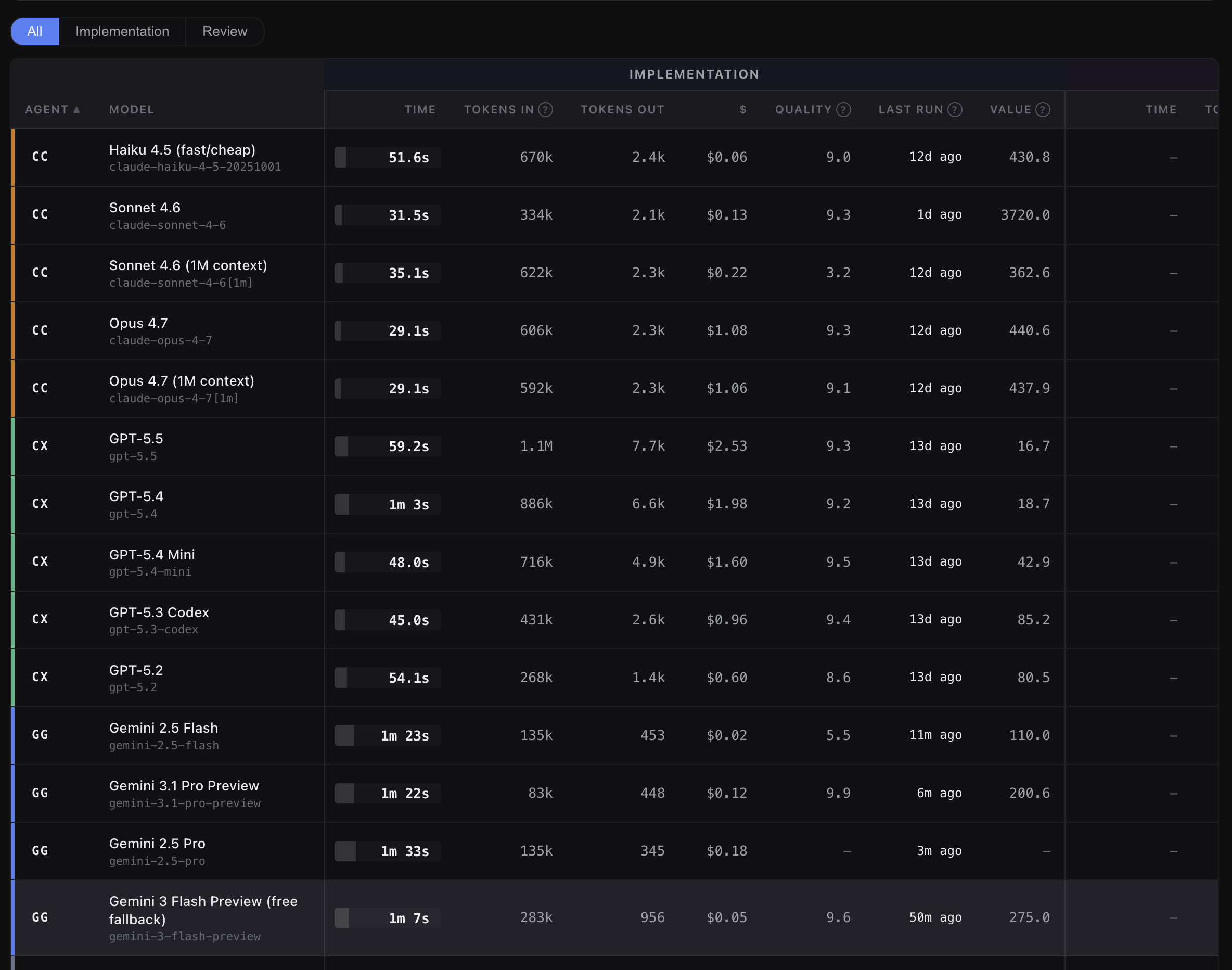Sort by the QUALITY column header
This screenshot has width=1232, height=970.
(803, 110)
